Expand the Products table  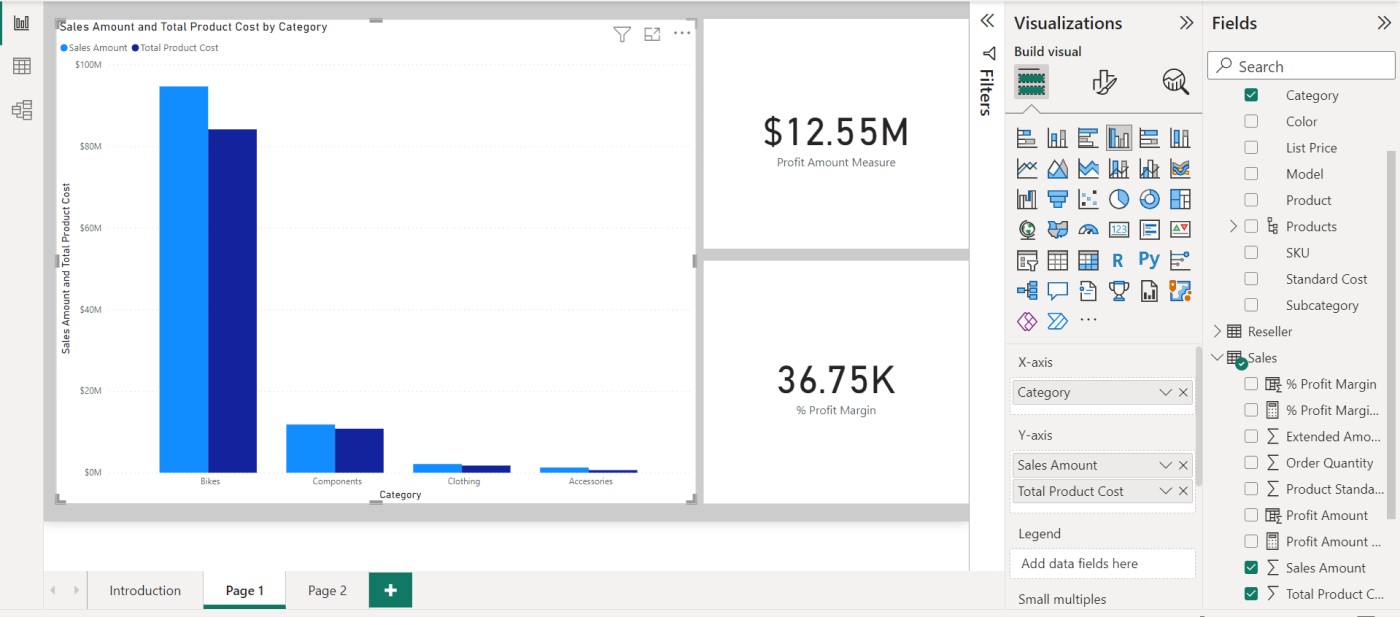(x=1235, y=226)
